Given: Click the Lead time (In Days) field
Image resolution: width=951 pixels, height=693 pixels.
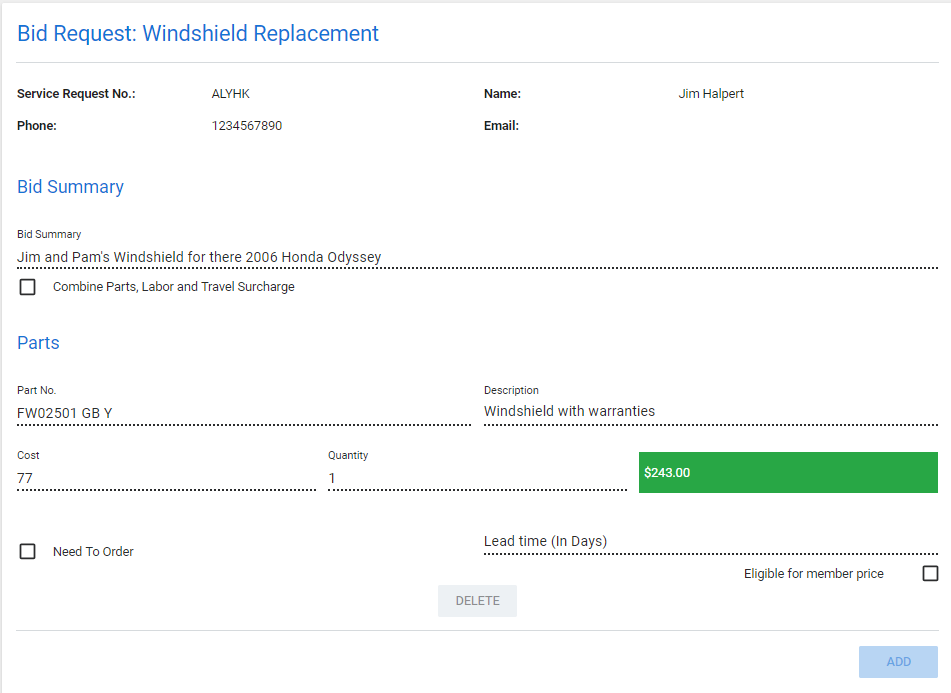Looking at the screenshot, I should pyautogui.click(x=711, y=541).
